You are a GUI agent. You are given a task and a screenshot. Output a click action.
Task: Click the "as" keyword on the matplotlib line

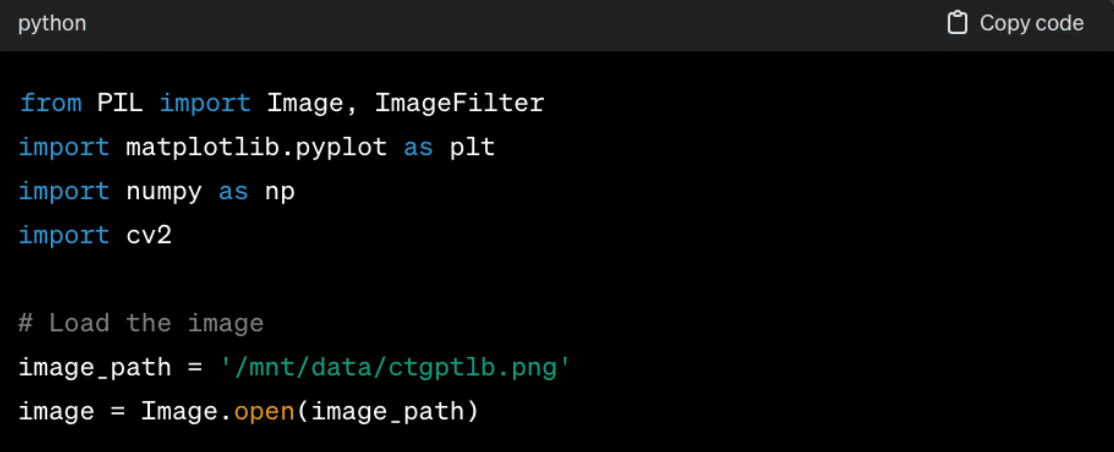pos(418,147)
